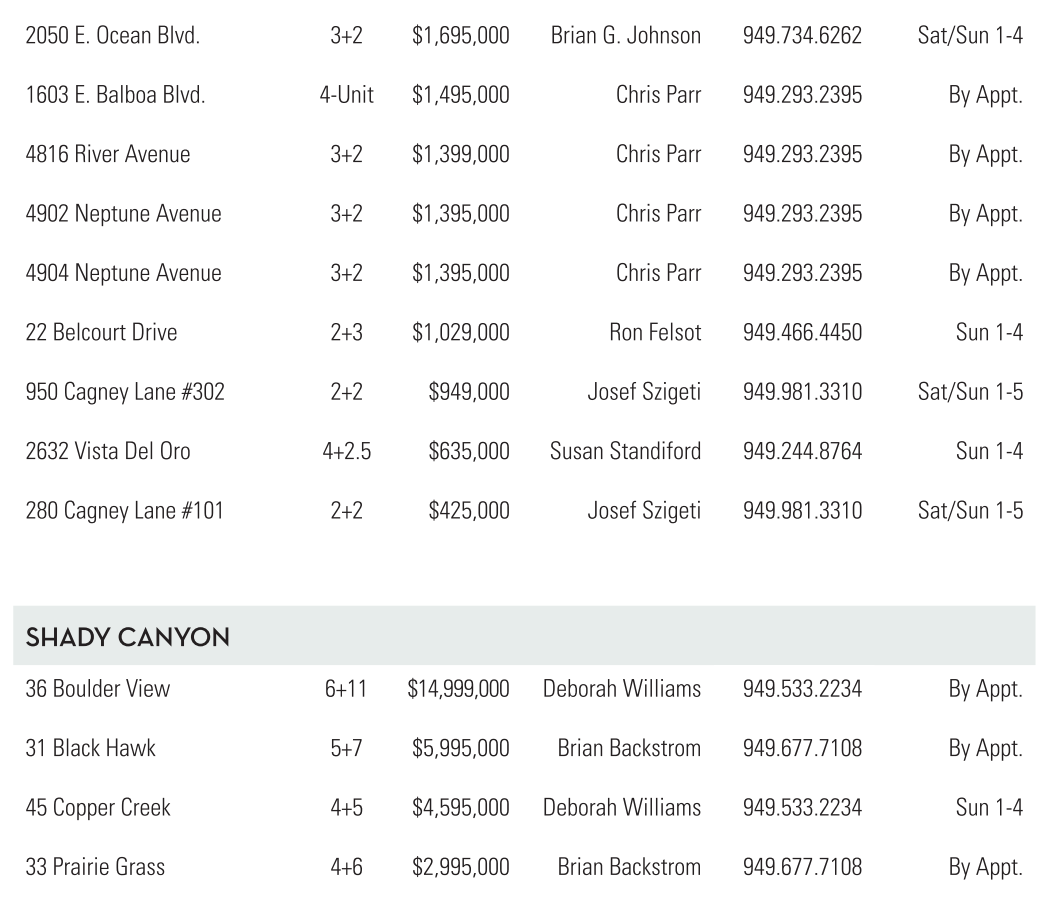Open the 36 Boulder View listing
Viewport: 1055px width, 912px height.
point(97,689)
